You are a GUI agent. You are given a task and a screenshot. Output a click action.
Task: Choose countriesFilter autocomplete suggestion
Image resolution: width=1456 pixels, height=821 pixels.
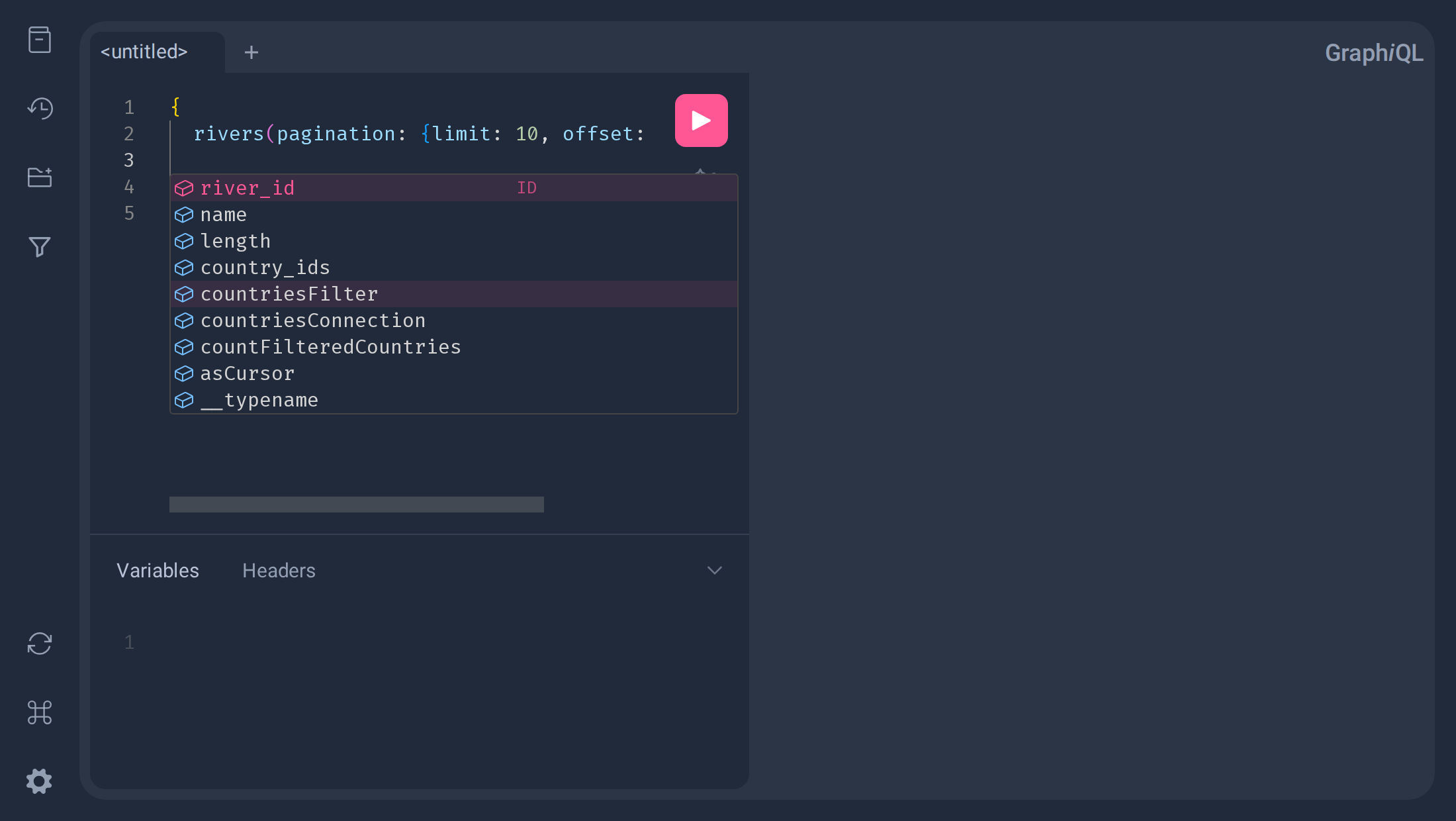pos(454,294)
